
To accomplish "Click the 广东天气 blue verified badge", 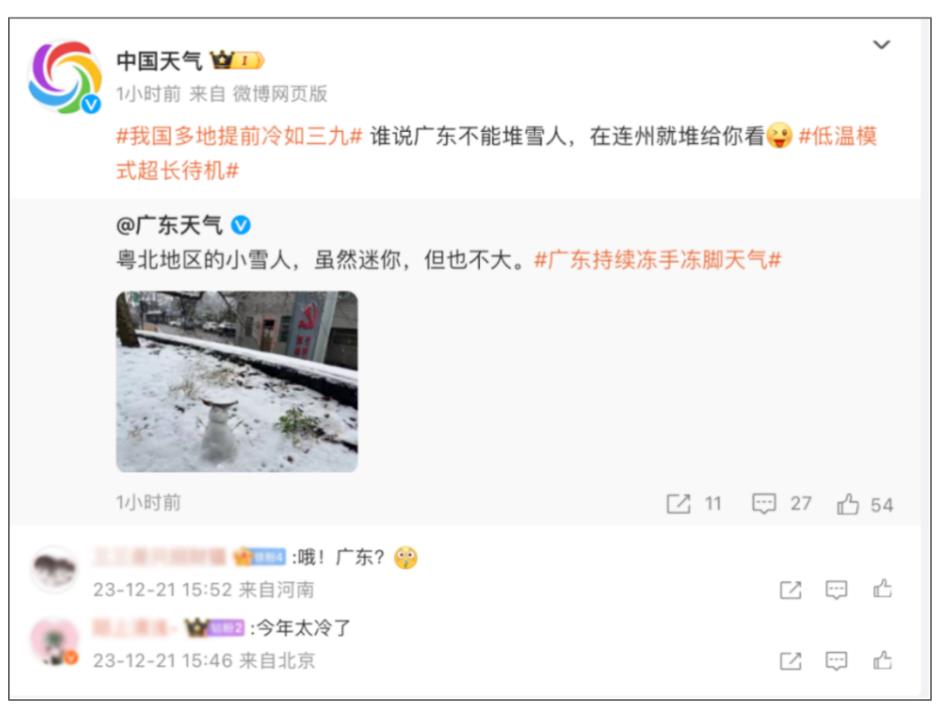I will 240,226.
